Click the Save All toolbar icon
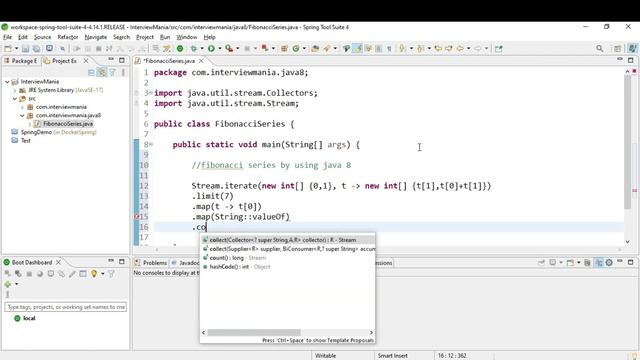640x360 pixels. [36, 49]
